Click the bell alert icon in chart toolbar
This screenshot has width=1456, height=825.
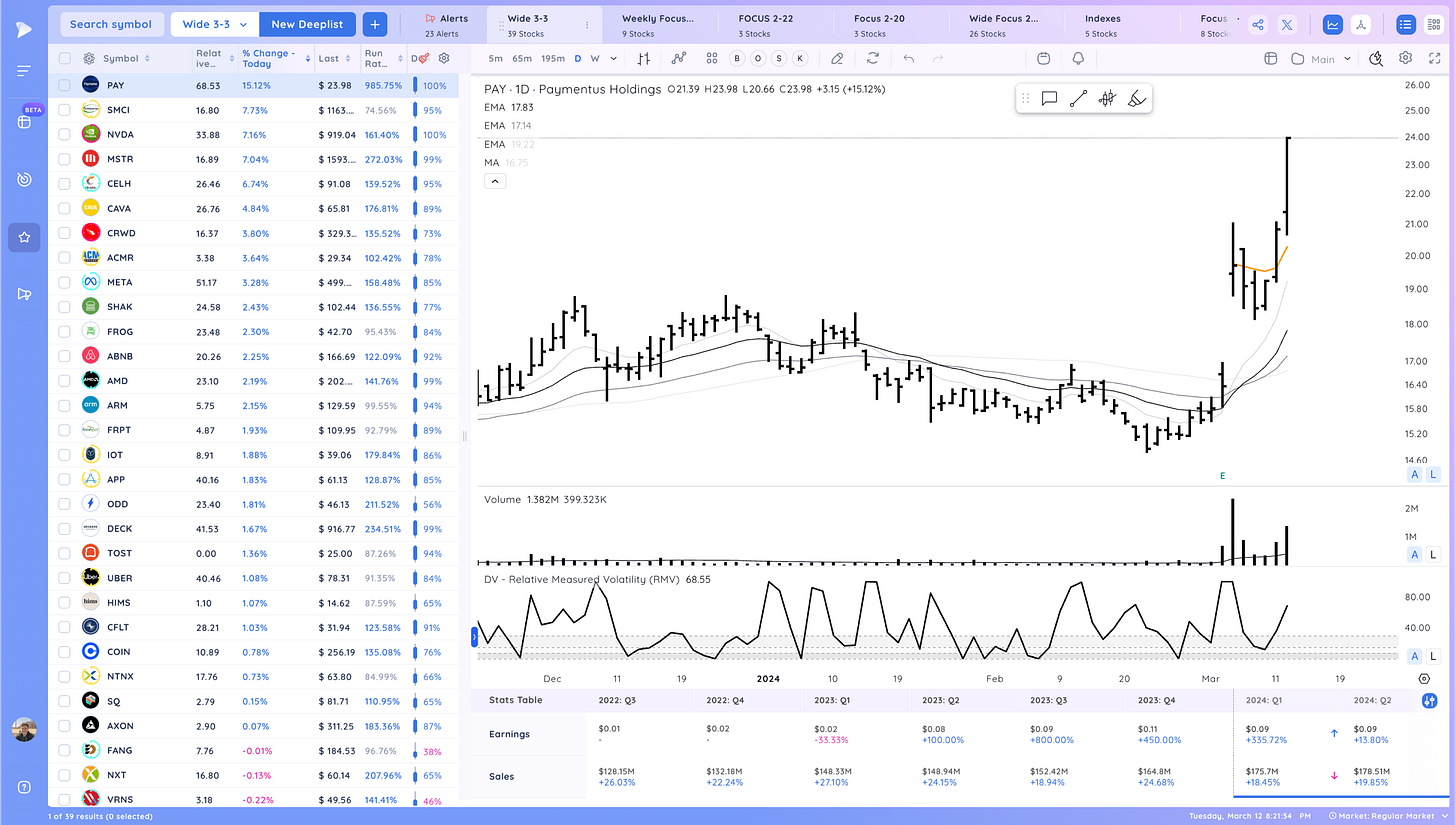pyautogui.click(x=1078, y=59)
